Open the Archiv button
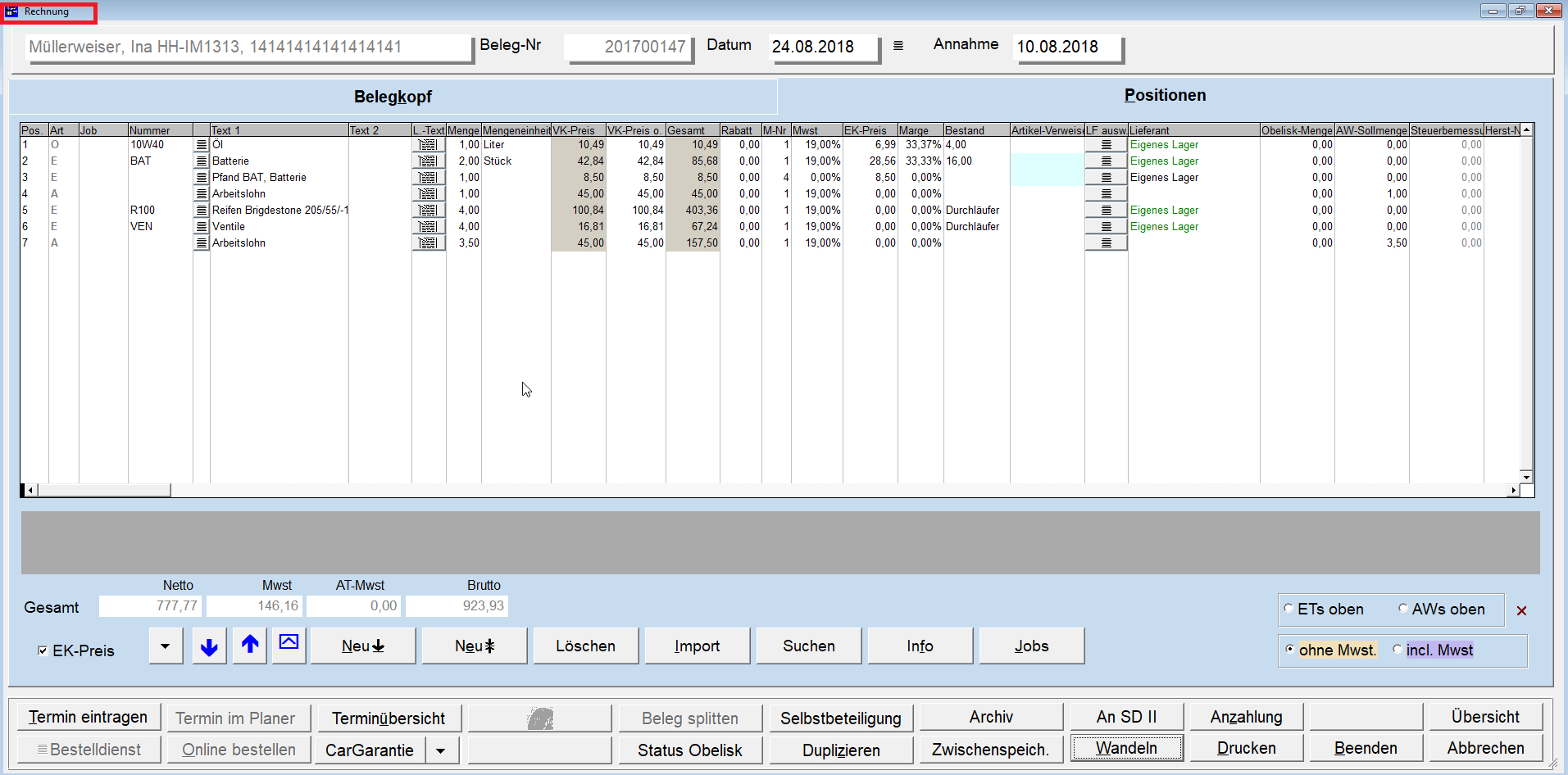 [991, 717]
